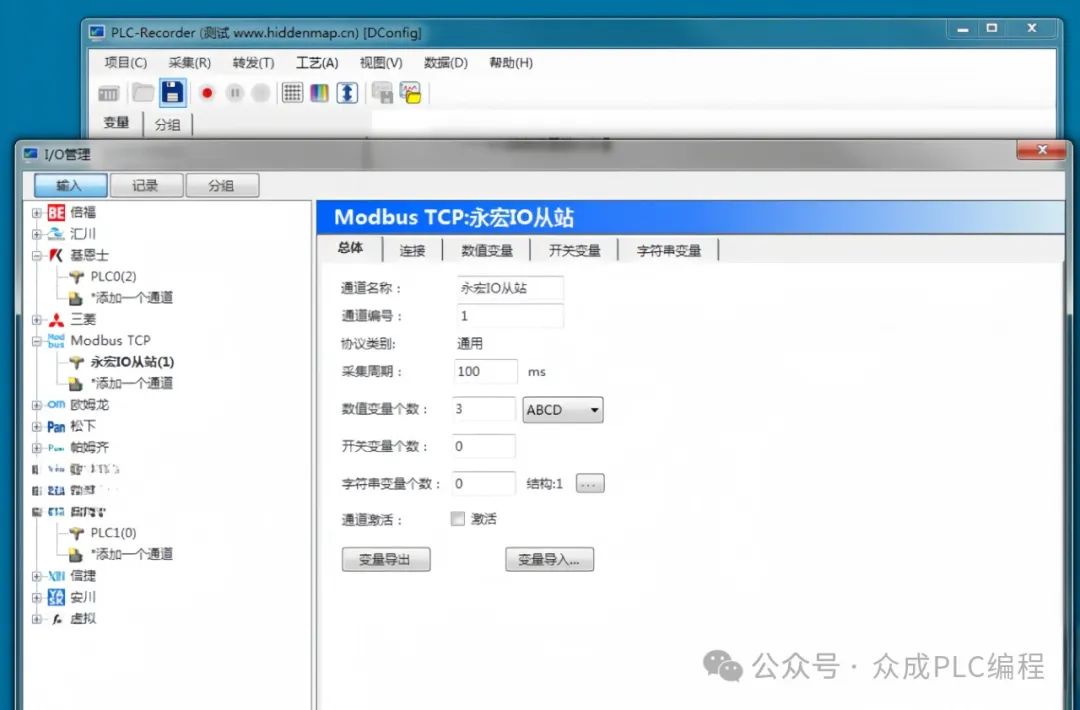Expand the 信捷 tree node
Screen dimensions: 1080x710
pyautogui.click(x=37, y=576)
